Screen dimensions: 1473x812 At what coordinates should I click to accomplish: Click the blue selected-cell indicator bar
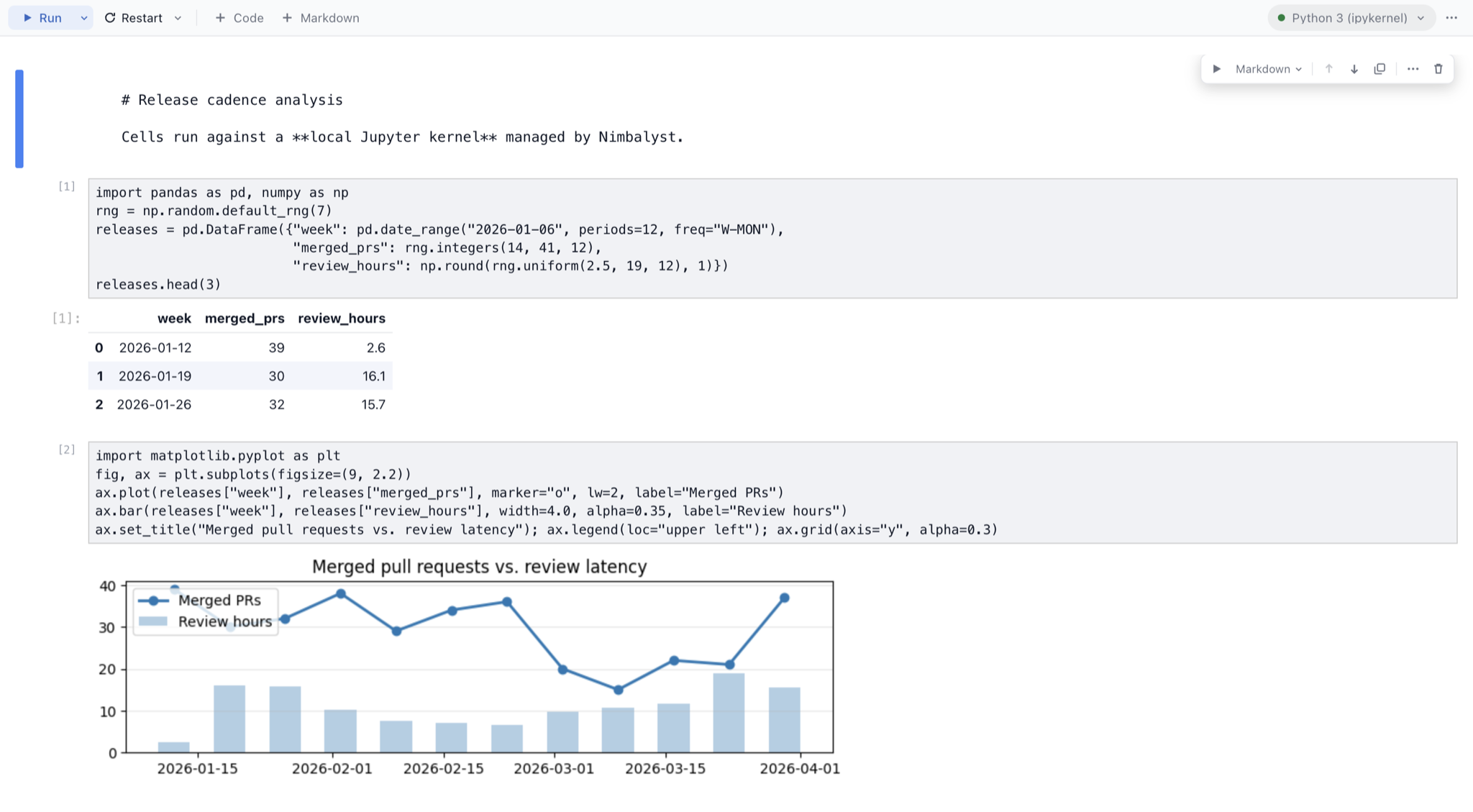(19, 119)
